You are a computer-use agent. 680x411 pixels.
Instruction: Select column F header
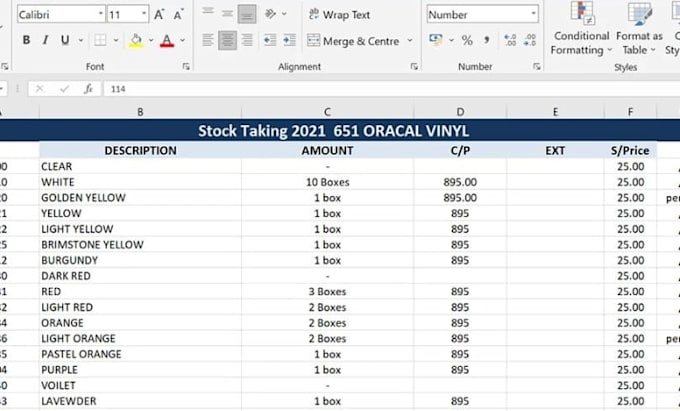pos(630,112)
